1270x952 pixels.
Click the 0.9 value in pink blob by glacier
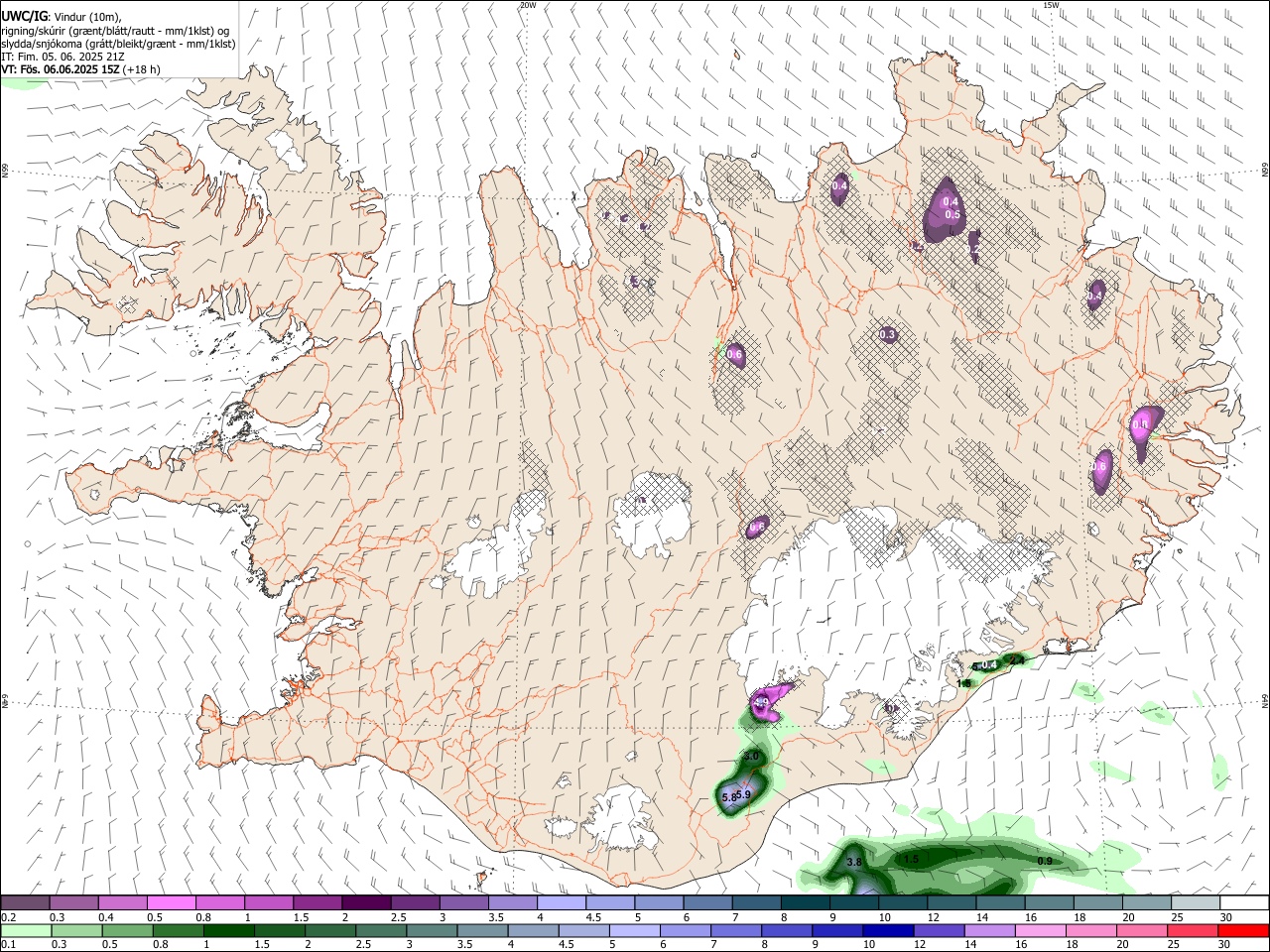click(x=762, y=703)
